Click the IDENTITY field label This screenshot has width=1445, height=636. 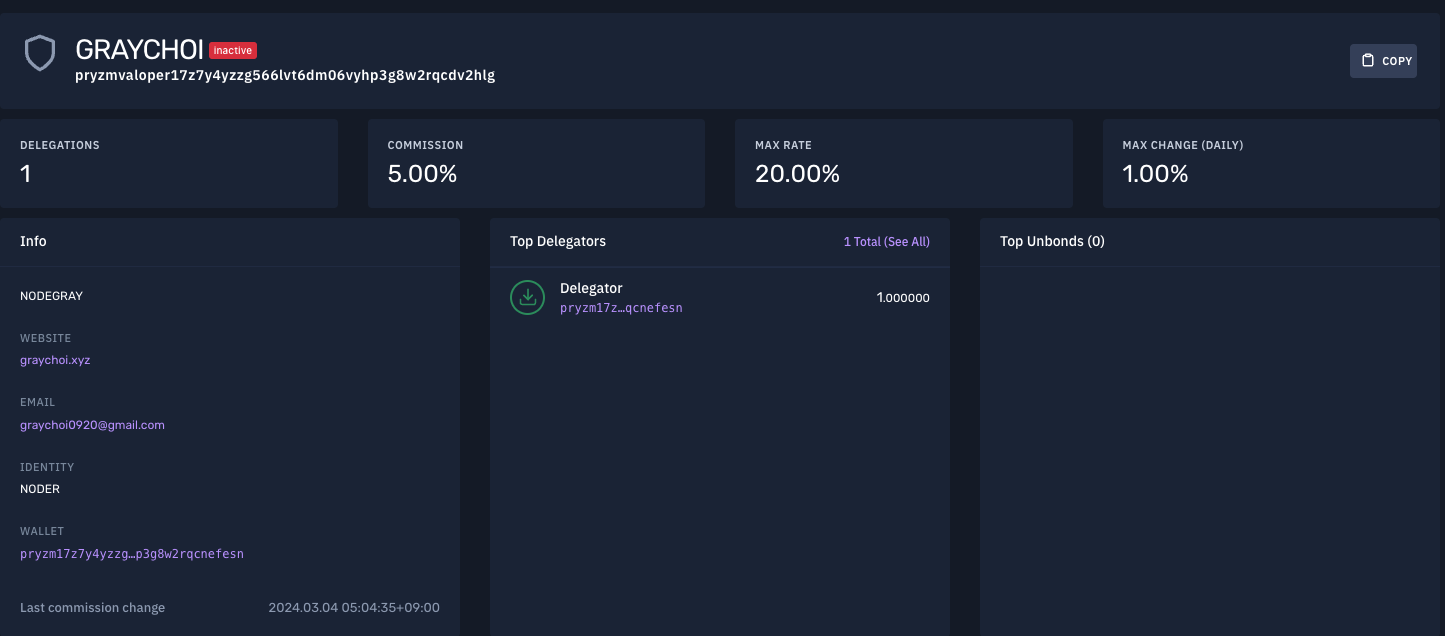click(x=47, y=467)
